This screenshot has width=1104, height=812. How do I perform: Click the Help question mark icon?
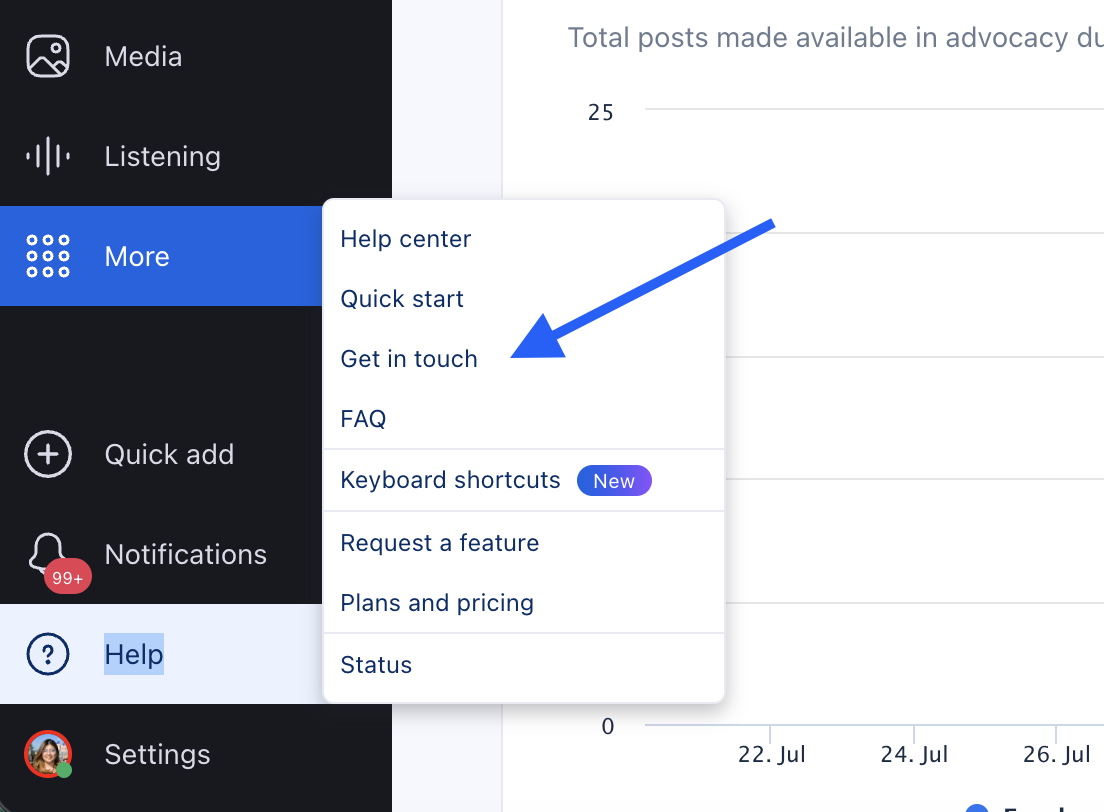(48, 654)
